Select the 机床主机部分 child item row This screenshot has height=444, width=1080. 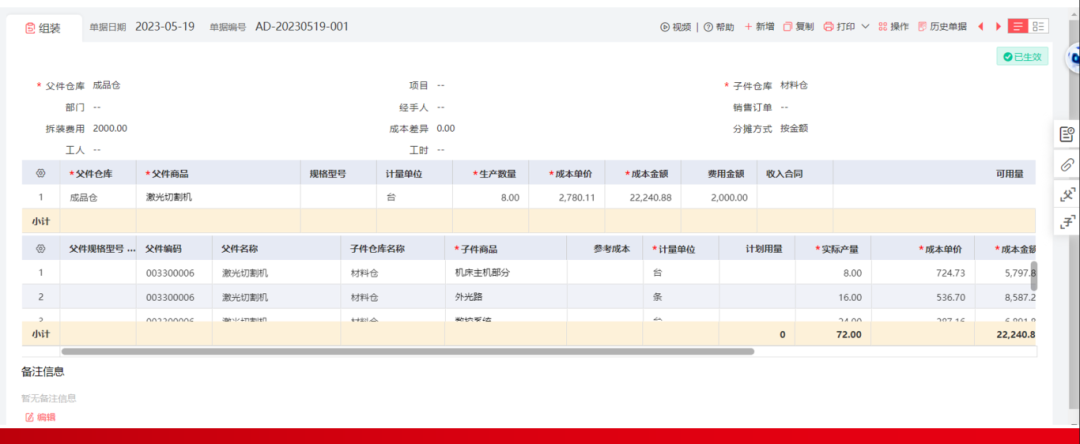coord(483,273)
